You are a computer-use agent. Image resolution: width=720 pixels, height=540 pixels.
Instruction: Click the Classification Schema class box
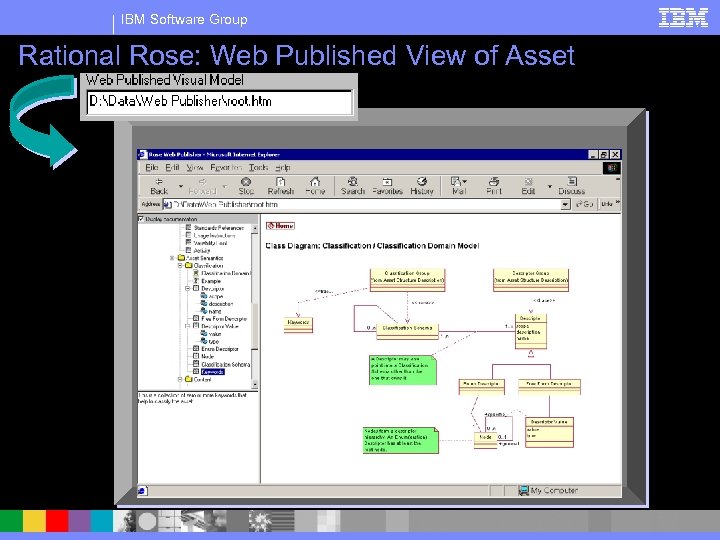407,332
